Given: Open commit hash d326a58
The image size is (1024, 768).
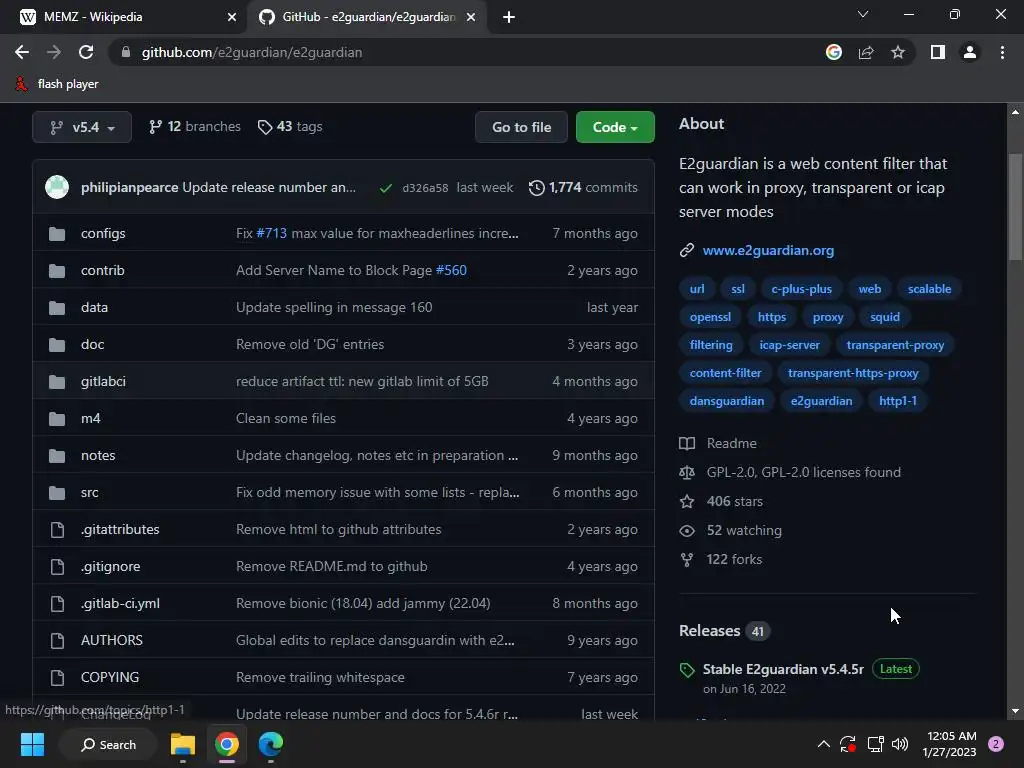Looking at the screenshot, I should coord(425,188).
